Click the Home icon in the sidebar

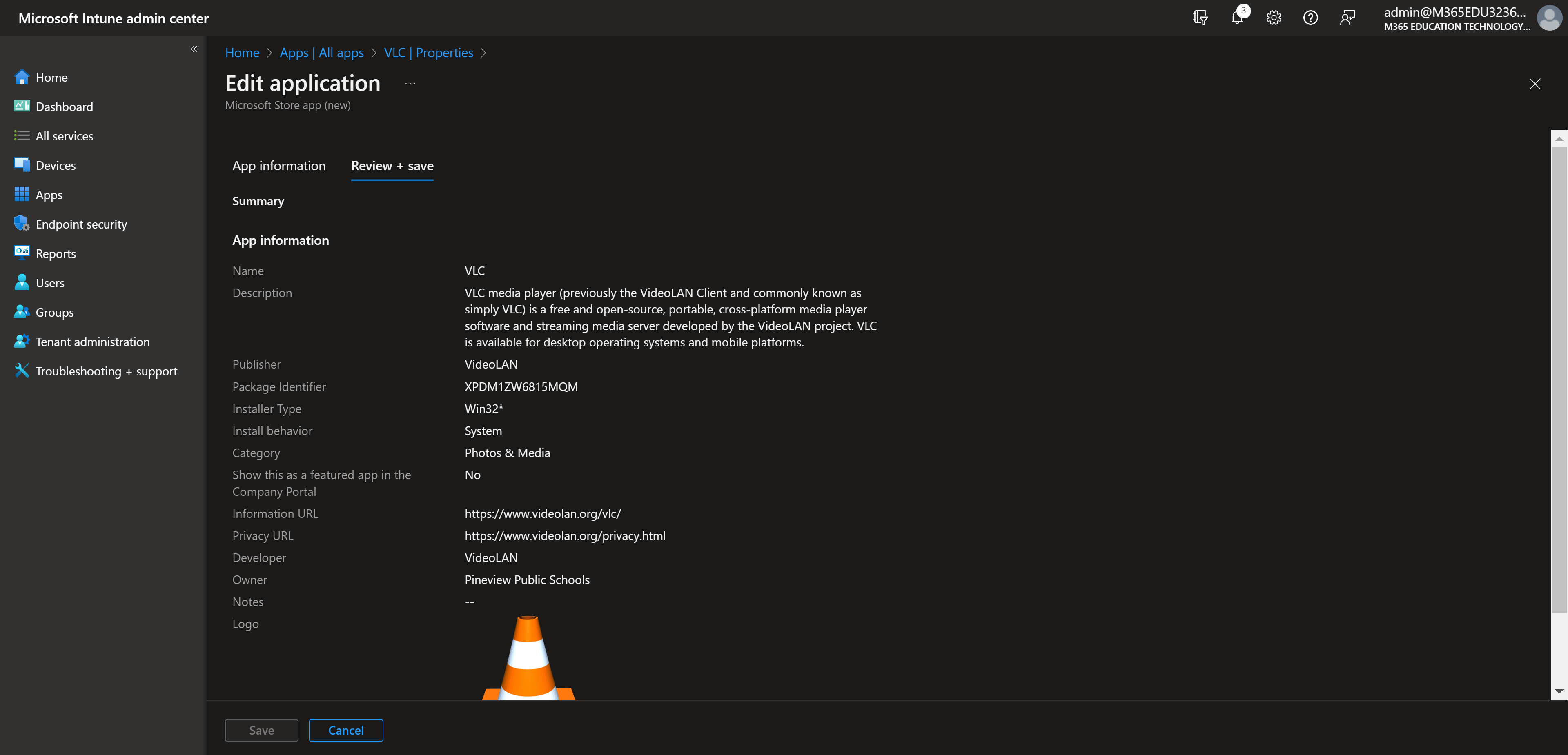[22, 77]
